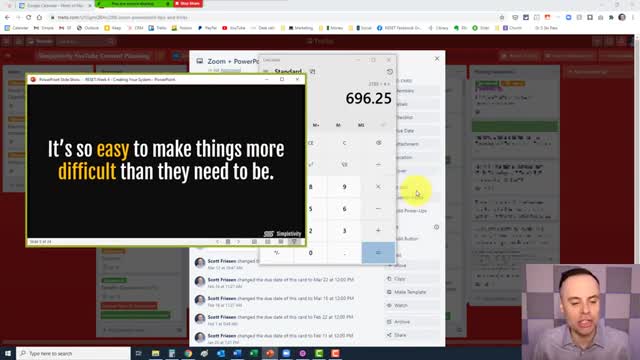Open the PayPal bookmark

click(x=207, y=28)
